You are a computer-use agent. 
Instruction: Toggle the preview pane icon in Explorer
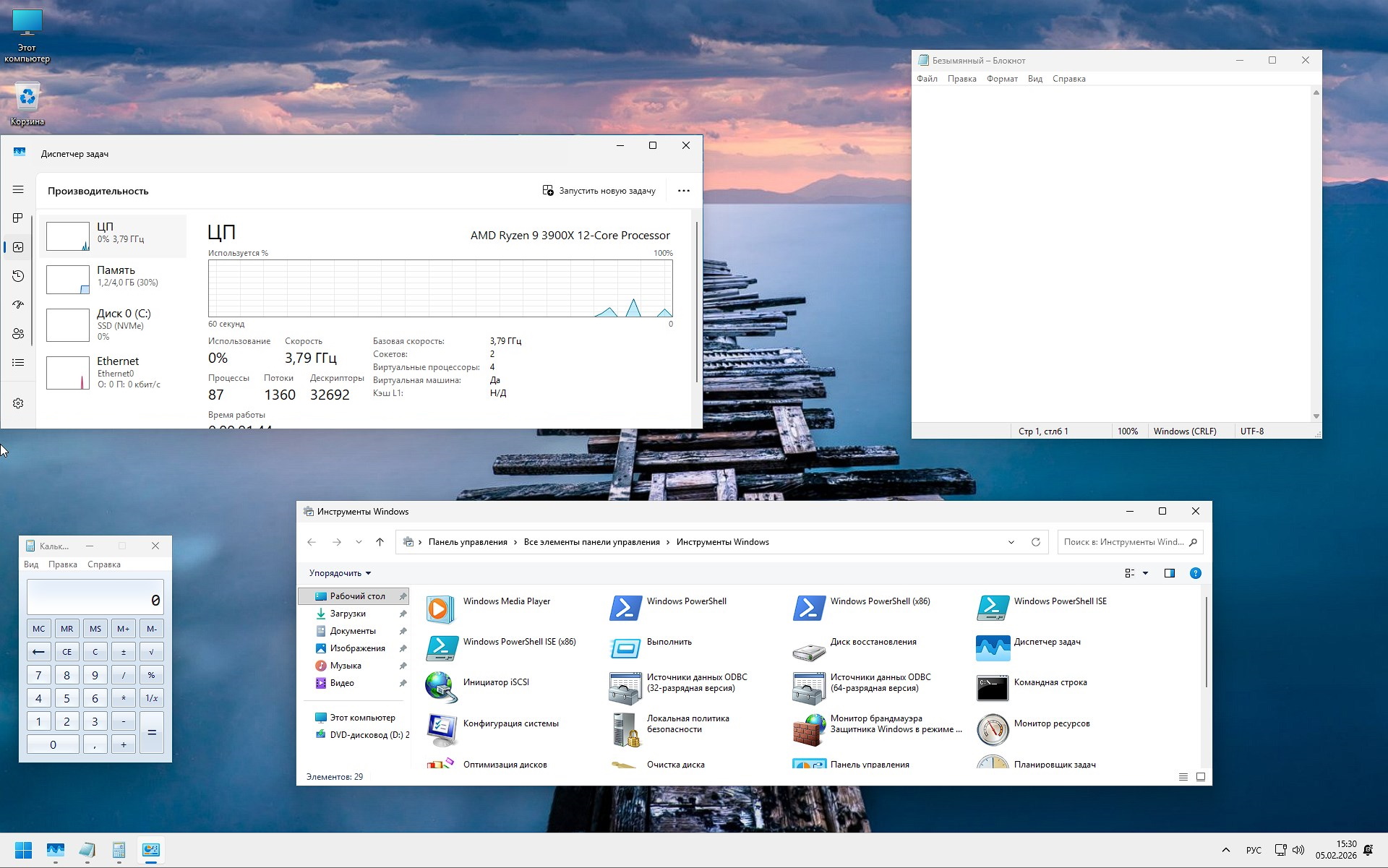coord(1170,573)
